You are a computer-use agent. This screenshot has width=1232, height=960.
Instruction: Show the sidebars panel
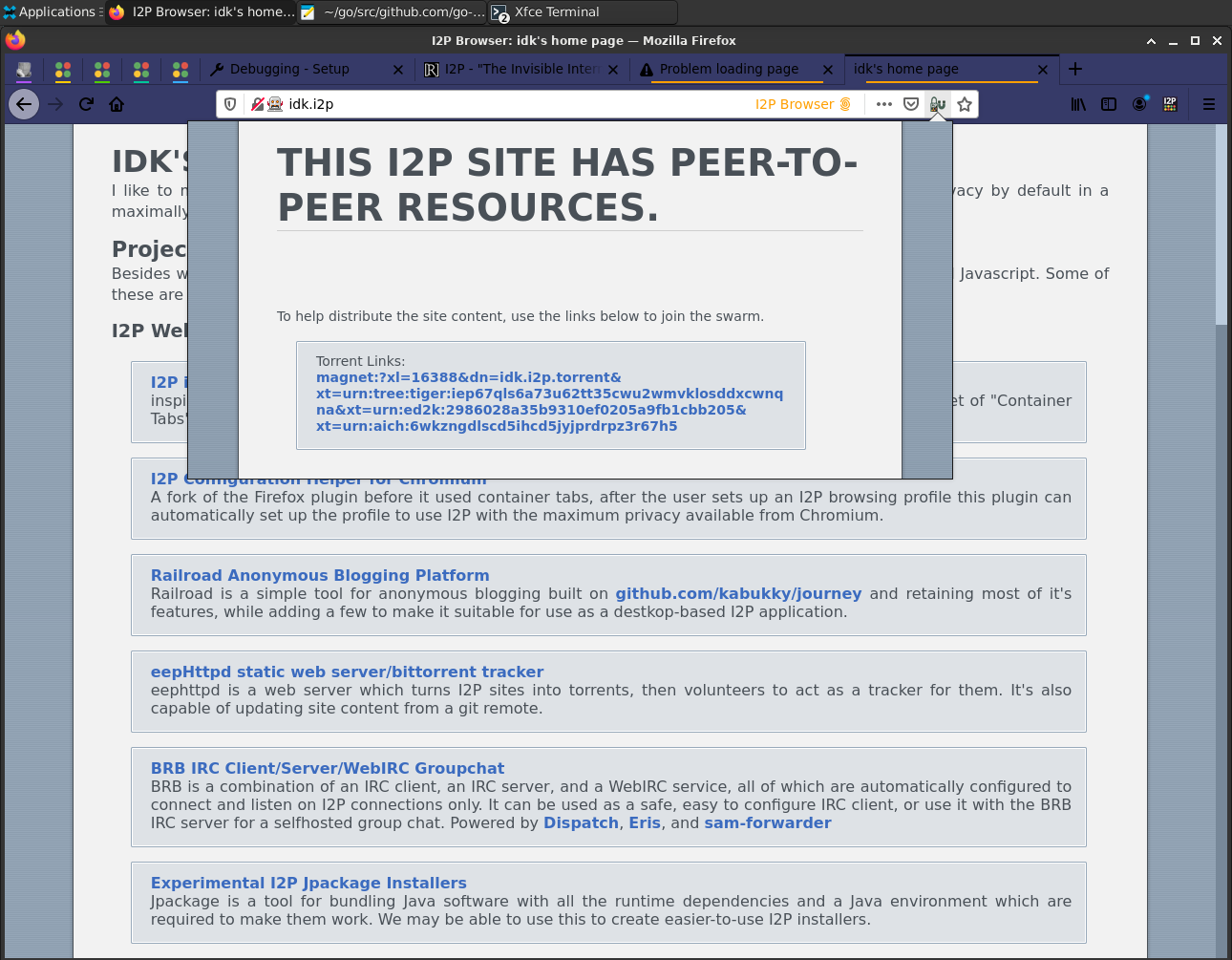1109,104
